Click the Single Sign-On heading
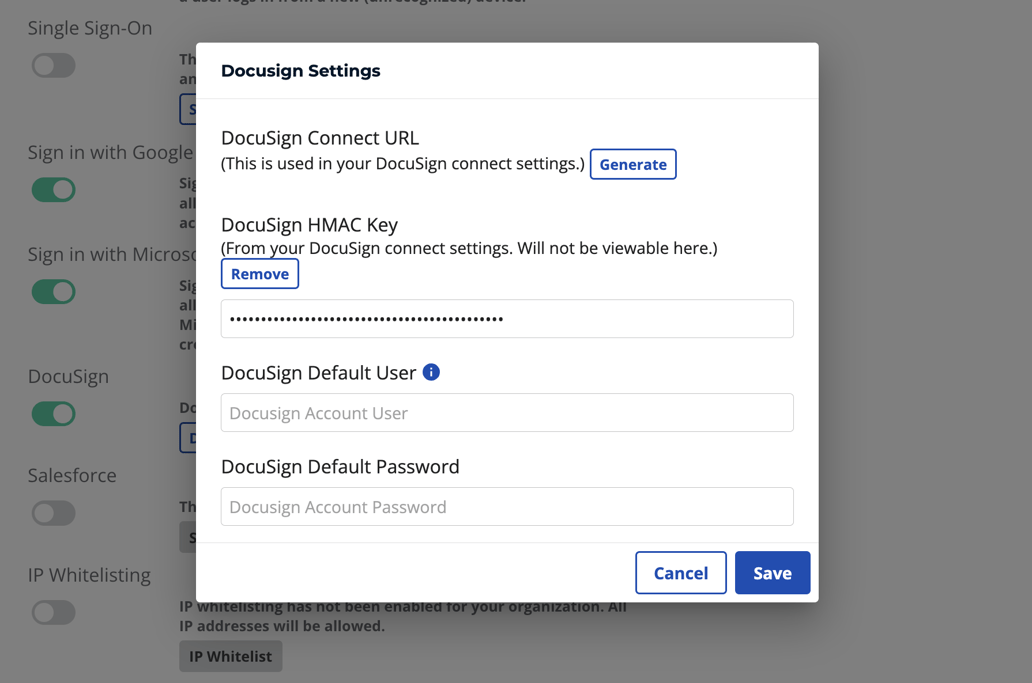 click(x=90, y=28)
